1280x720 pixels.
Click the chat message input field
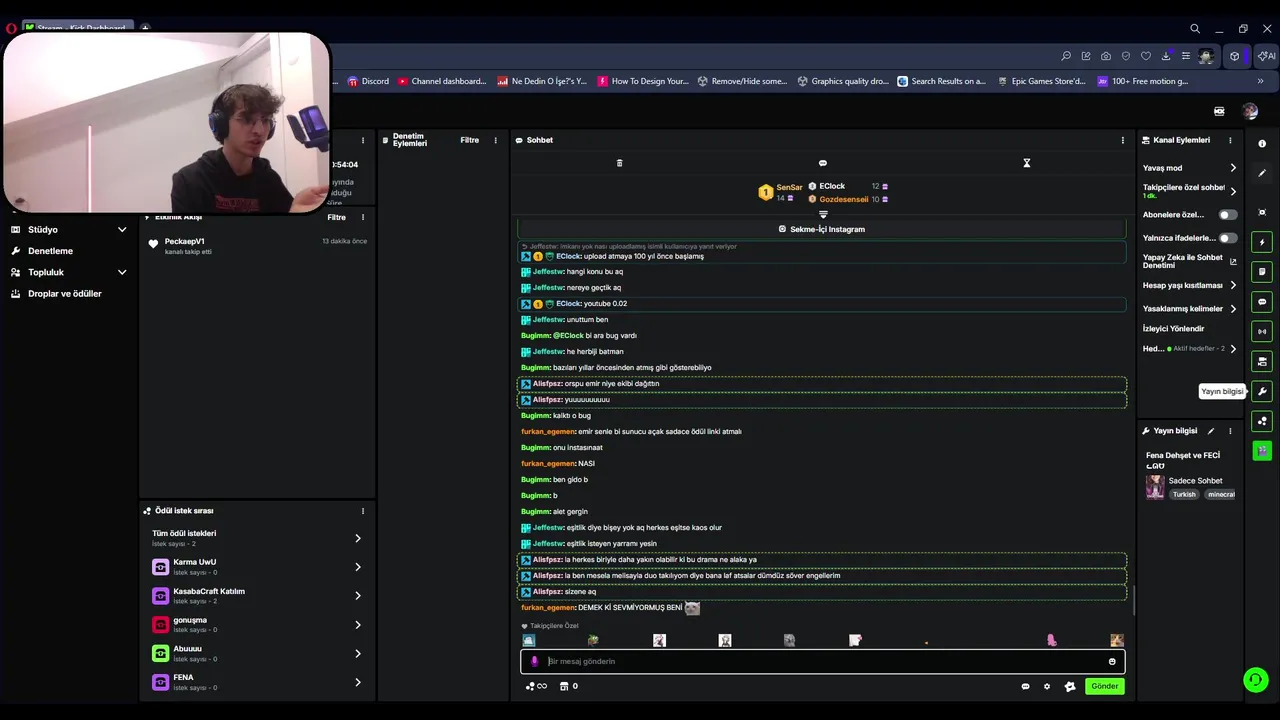tap(822, 661)
